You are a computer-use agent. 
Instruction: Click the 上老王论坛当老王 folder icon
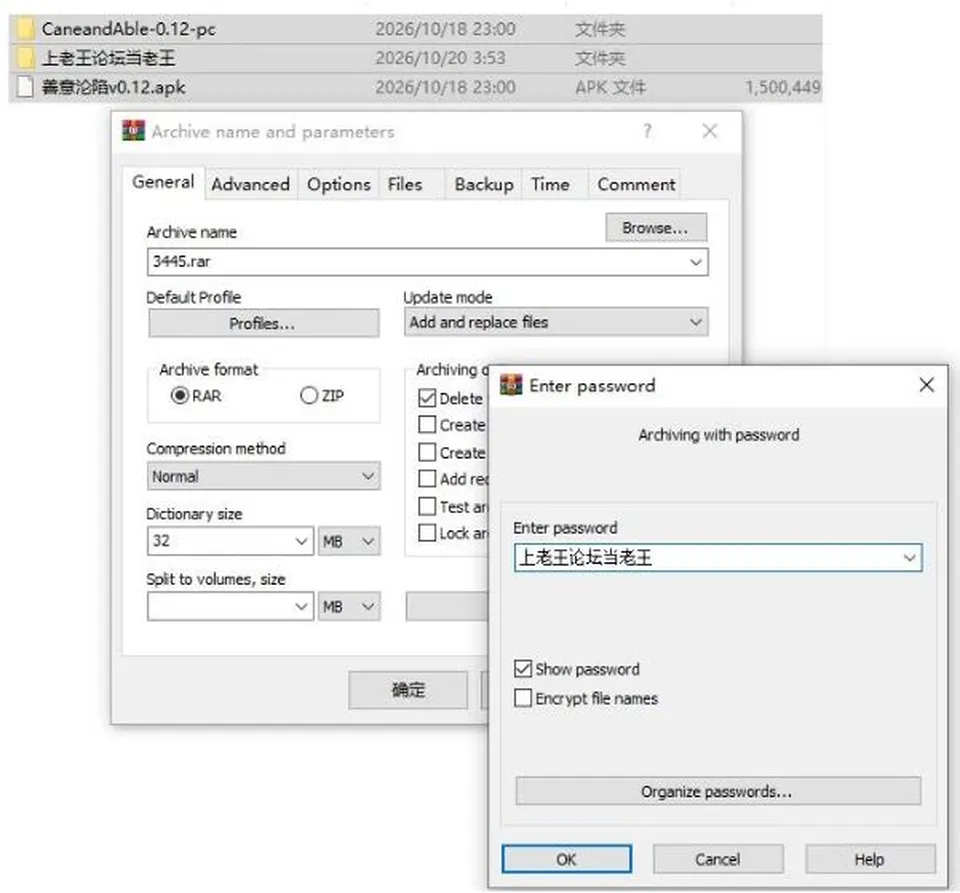point(26,58)
